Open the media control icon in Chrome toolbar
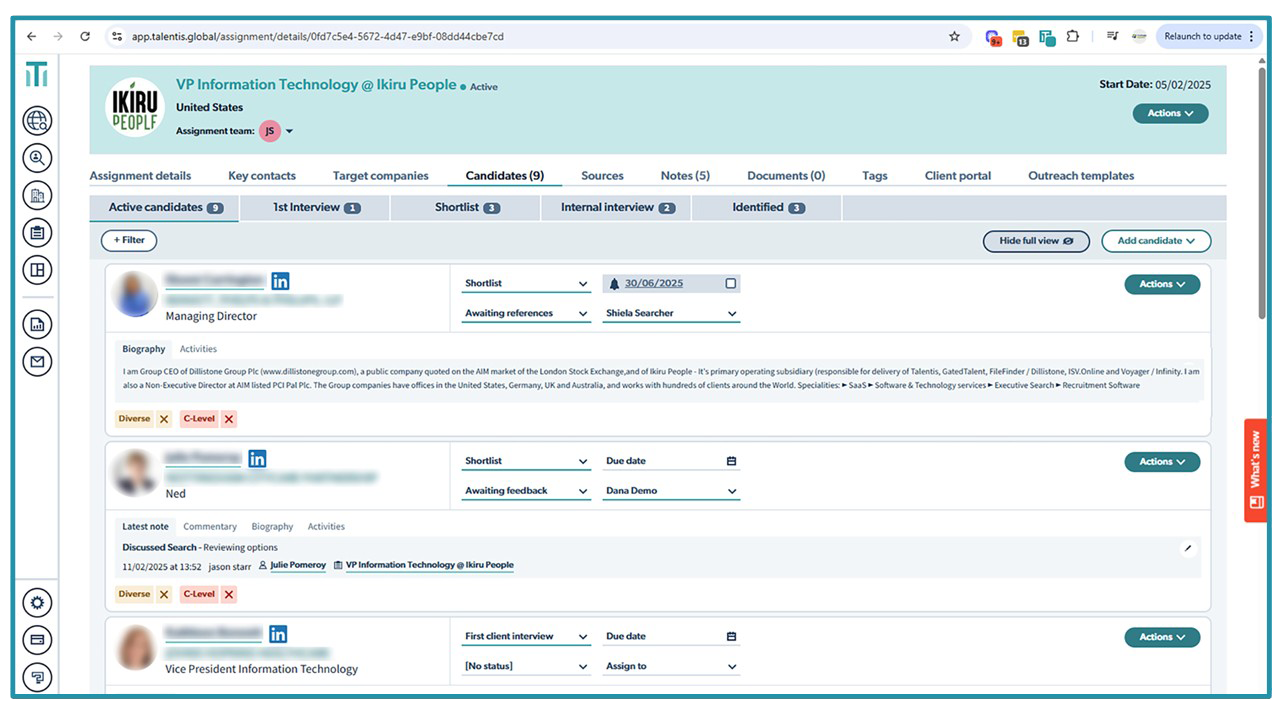The height and width of the screenshot is (720, 1280). click(x=1112, y=36)
